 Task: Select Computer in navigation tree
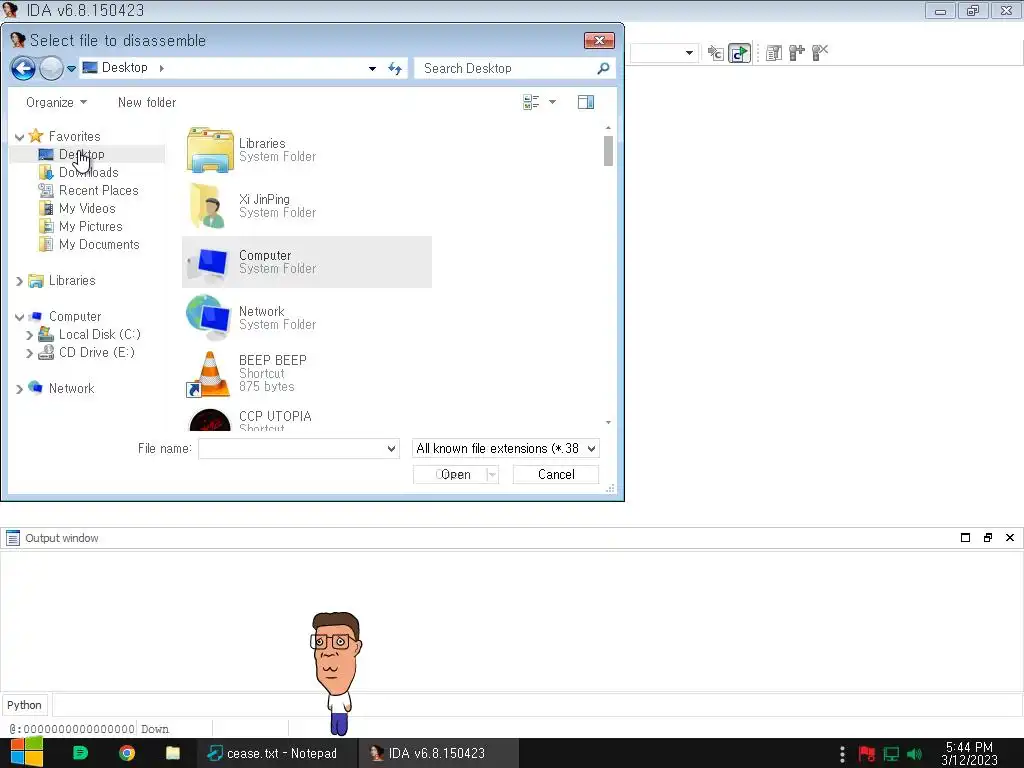coord(75,316)
